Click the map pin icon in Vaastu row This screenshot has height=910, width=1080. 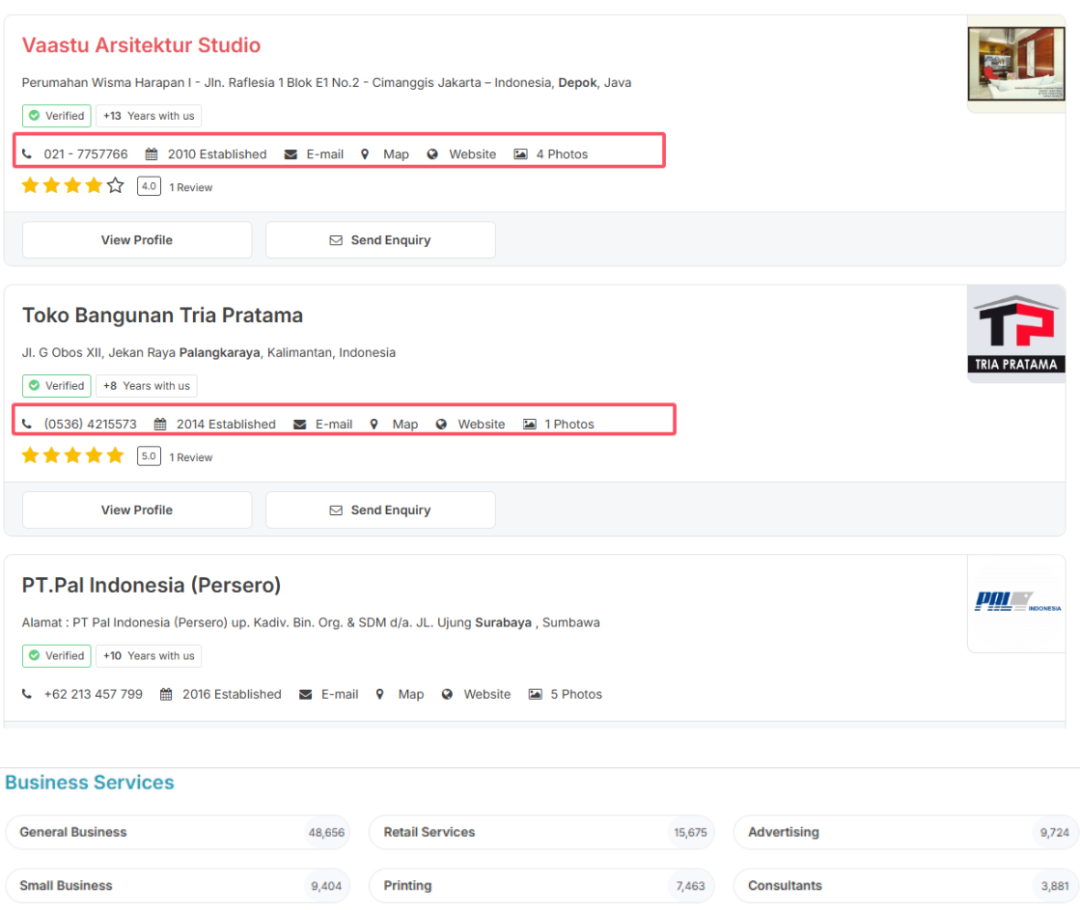tap(365, 154)
